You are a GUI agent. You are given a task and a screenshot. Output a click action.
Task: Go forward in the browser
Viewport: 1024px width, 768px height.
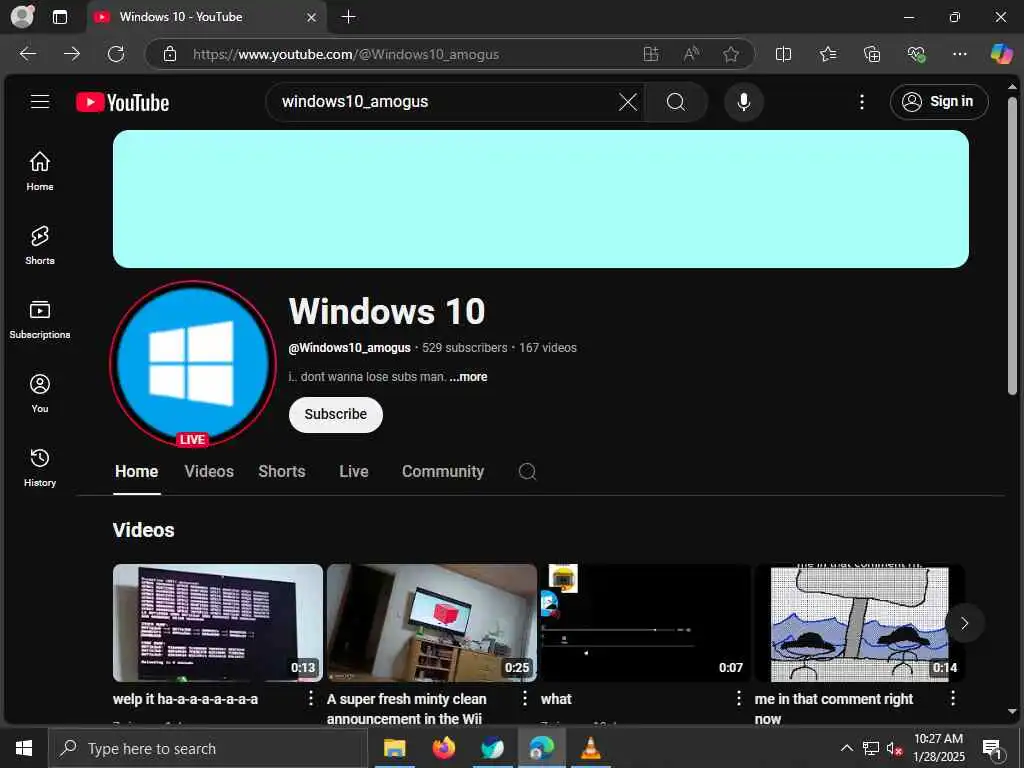[72, 54]
